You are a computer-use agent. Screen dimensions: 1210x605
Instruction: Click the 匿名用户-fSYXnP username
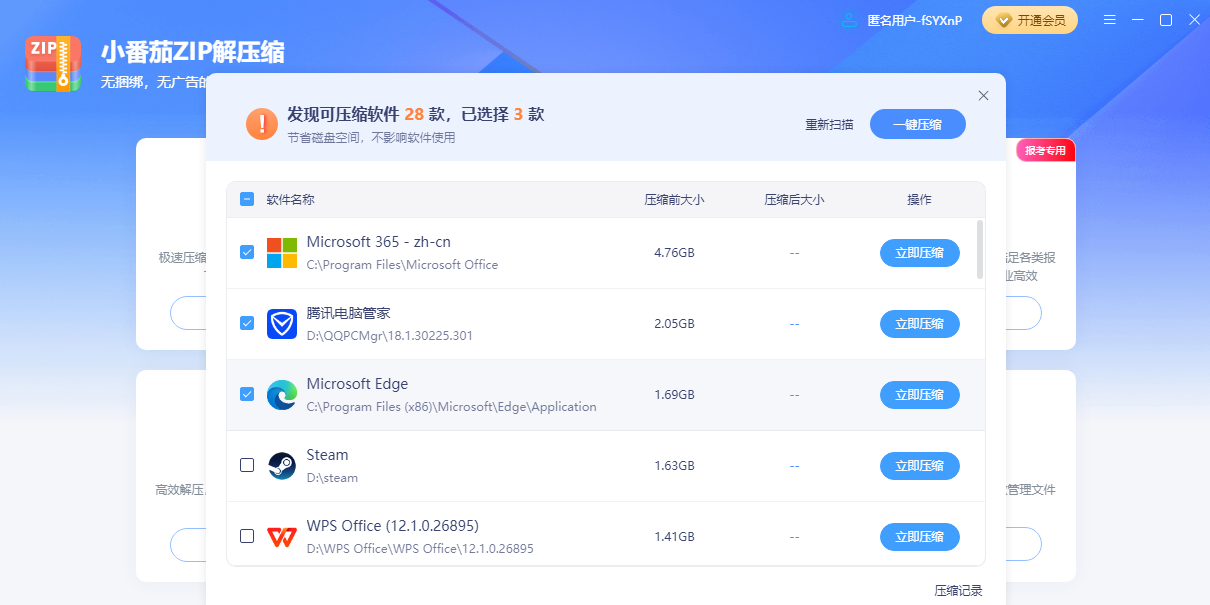click(x=915, y=20)
